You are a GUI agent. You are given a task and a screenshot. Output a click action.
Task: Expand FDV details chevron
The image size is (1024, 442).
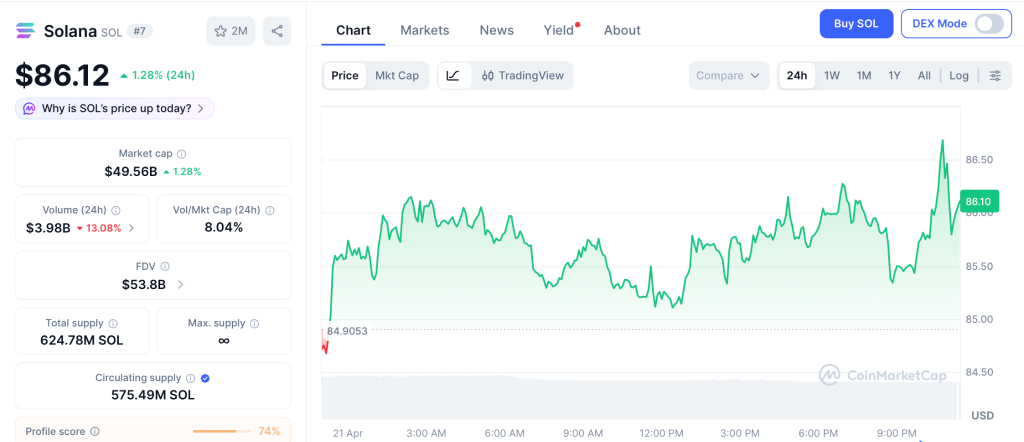[180, 285]
